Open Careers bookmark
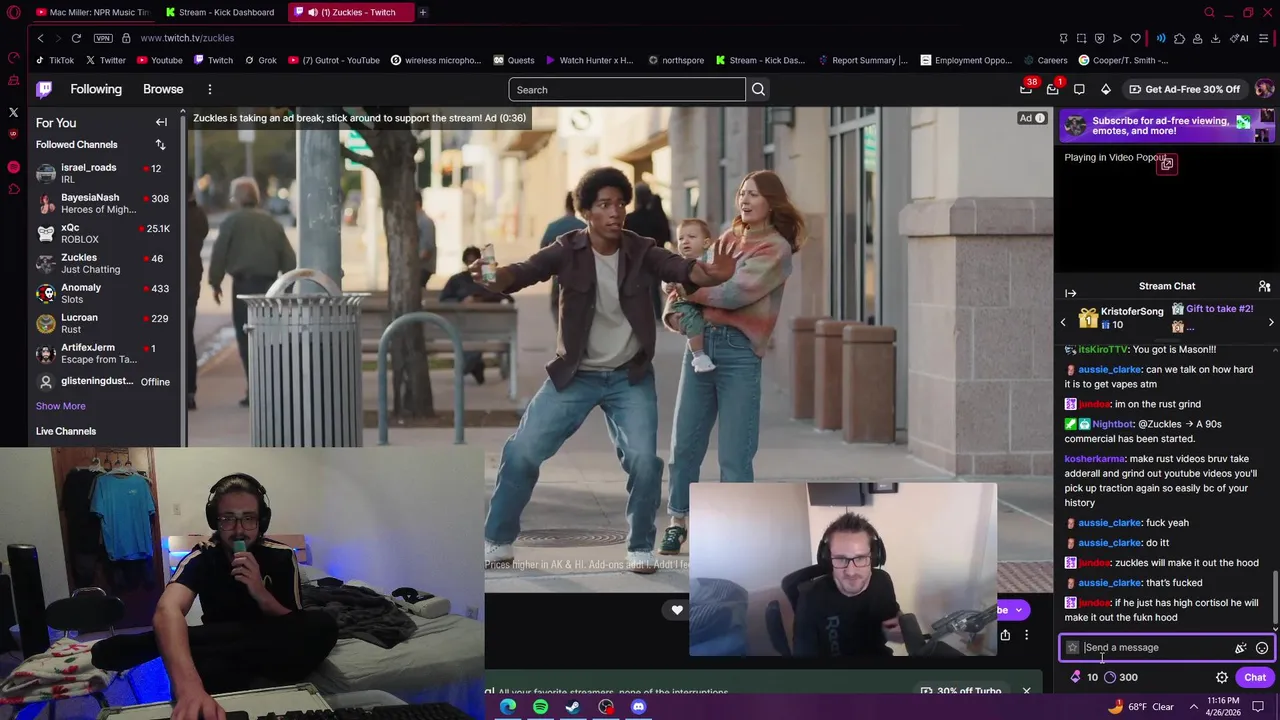Screen dimensions: 1280x720 [x=1044, y=60]
